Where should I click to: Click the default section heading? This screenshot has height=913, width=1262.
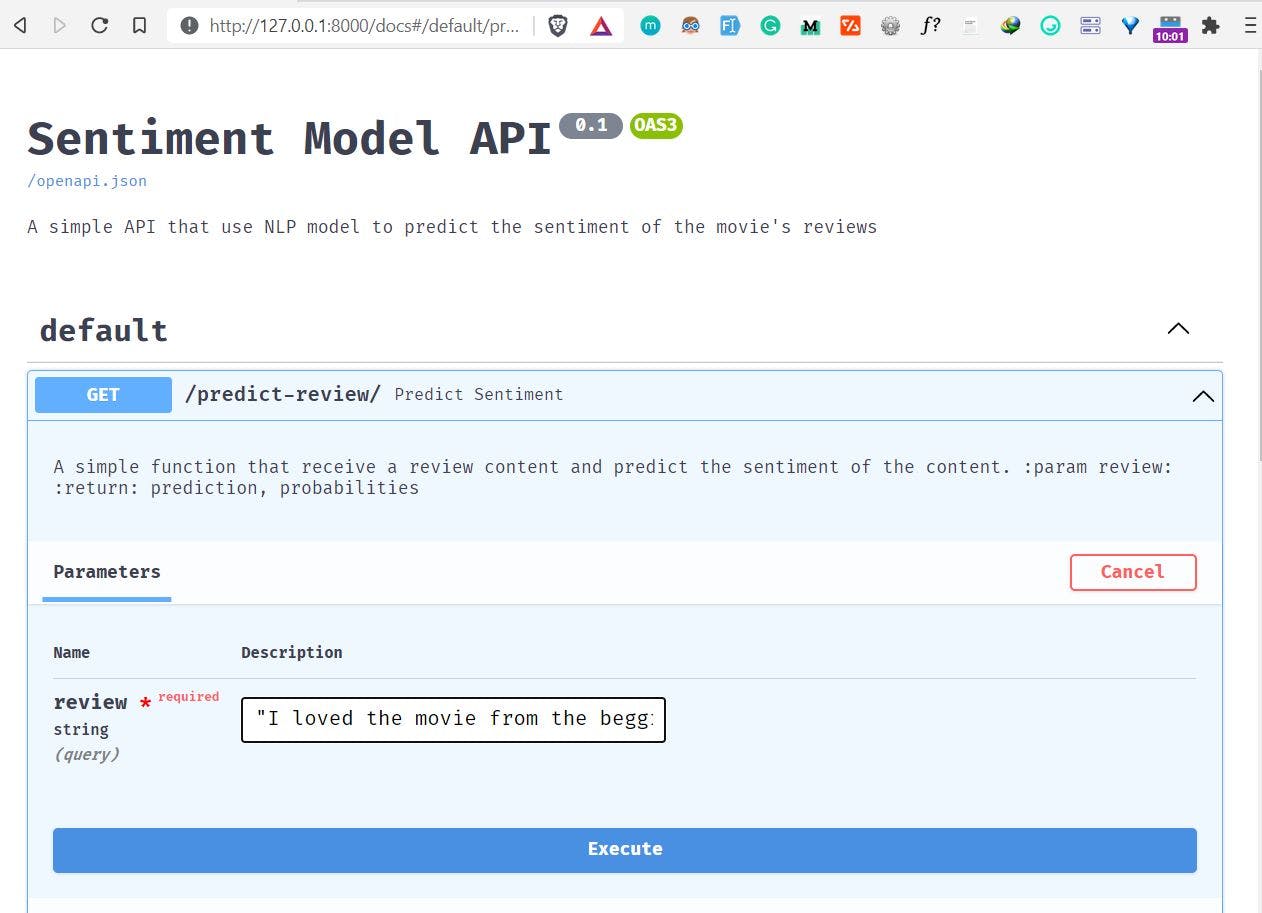pos(104,331)
